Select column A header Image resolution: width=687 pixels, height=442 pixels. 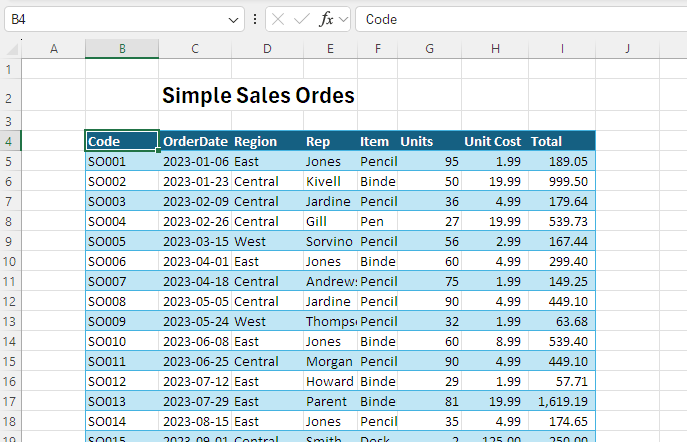pos(53,49)
